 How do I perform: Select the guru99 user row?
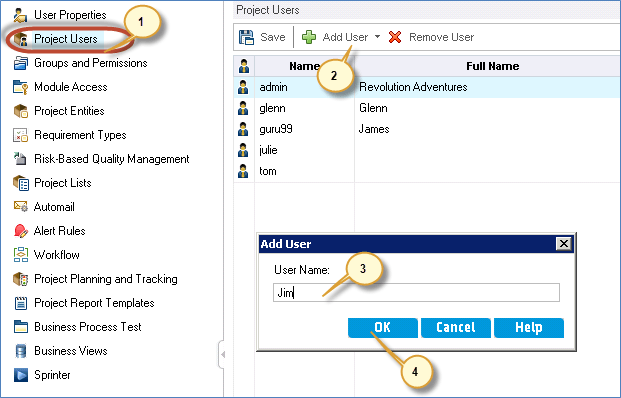(x=427, y=129)
